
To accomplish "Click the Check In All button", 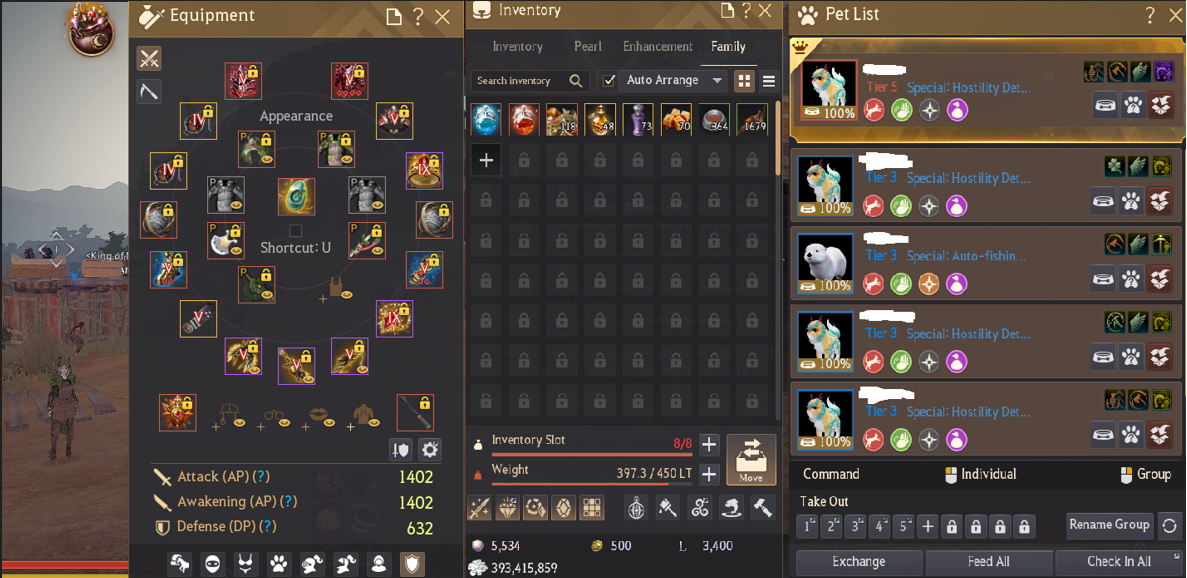I will tap(1119, 562).
